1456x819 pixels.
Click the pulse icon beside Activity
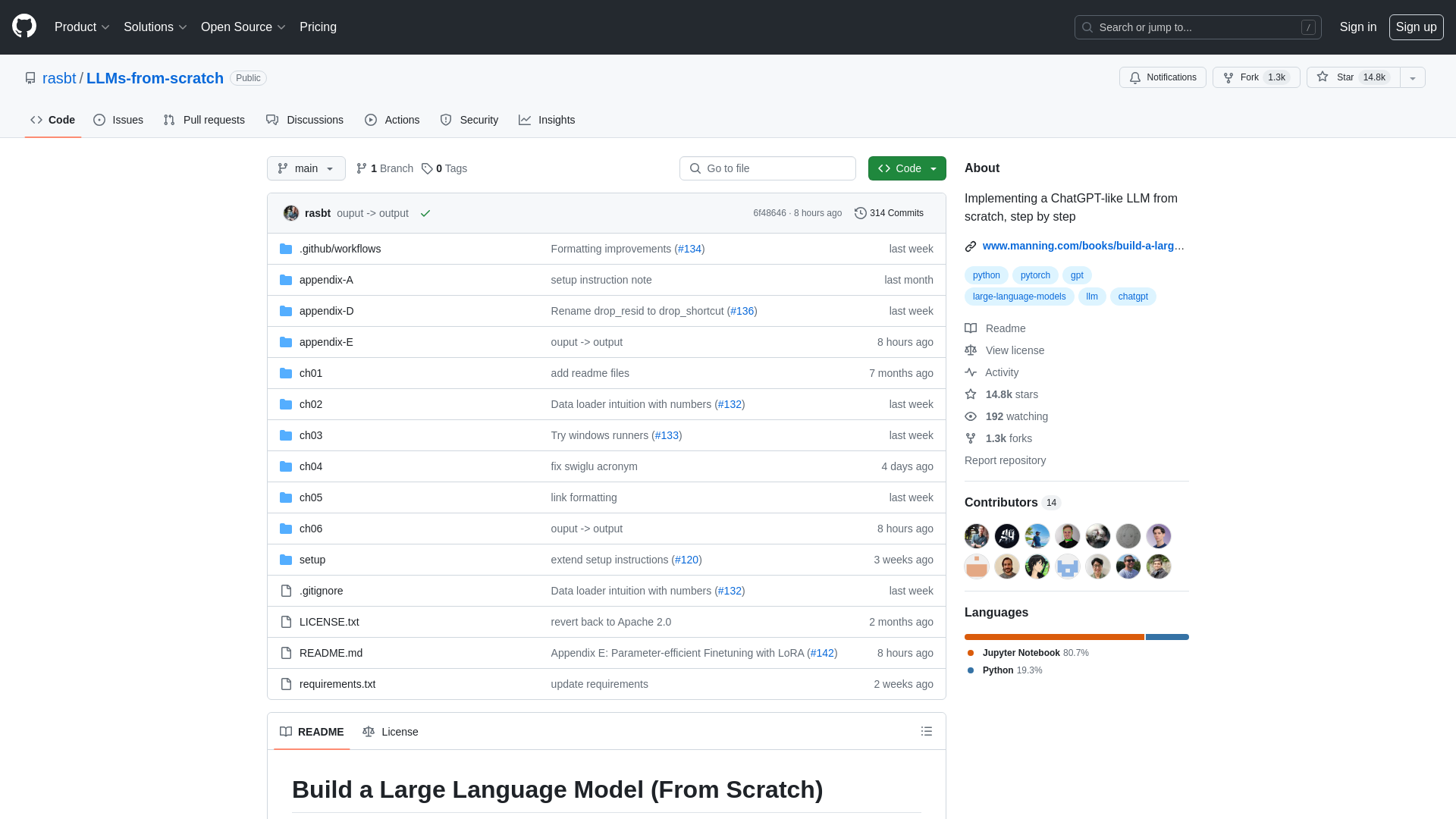[x=971, y=372]
